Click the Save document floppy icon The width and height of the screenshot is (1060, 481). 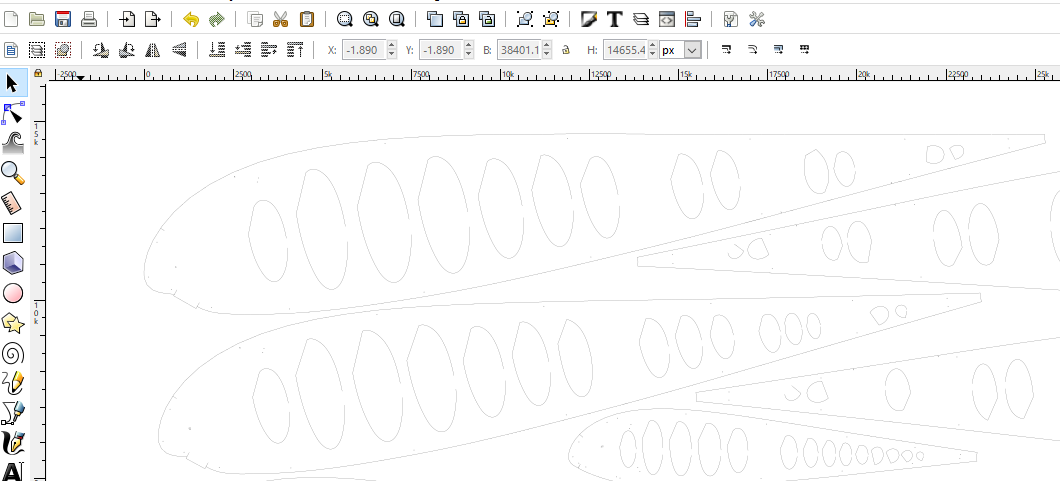(62, 19)
